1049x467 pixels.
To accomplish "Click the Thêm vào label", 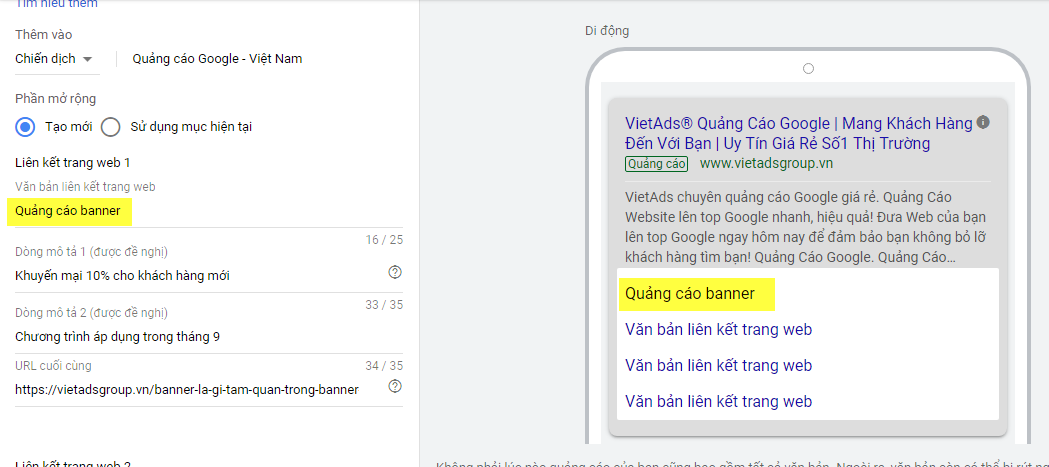I will pyautogui.click(x=43, y=35).
